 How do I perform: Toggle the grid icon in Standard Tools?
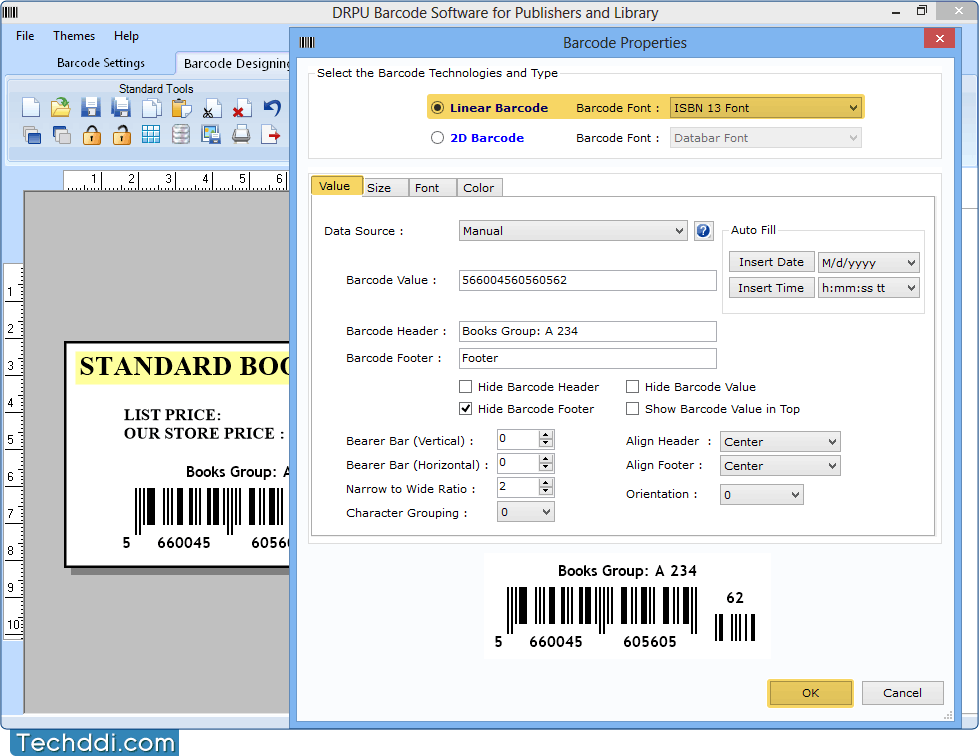pyautogui.click(x=150, y=135)
